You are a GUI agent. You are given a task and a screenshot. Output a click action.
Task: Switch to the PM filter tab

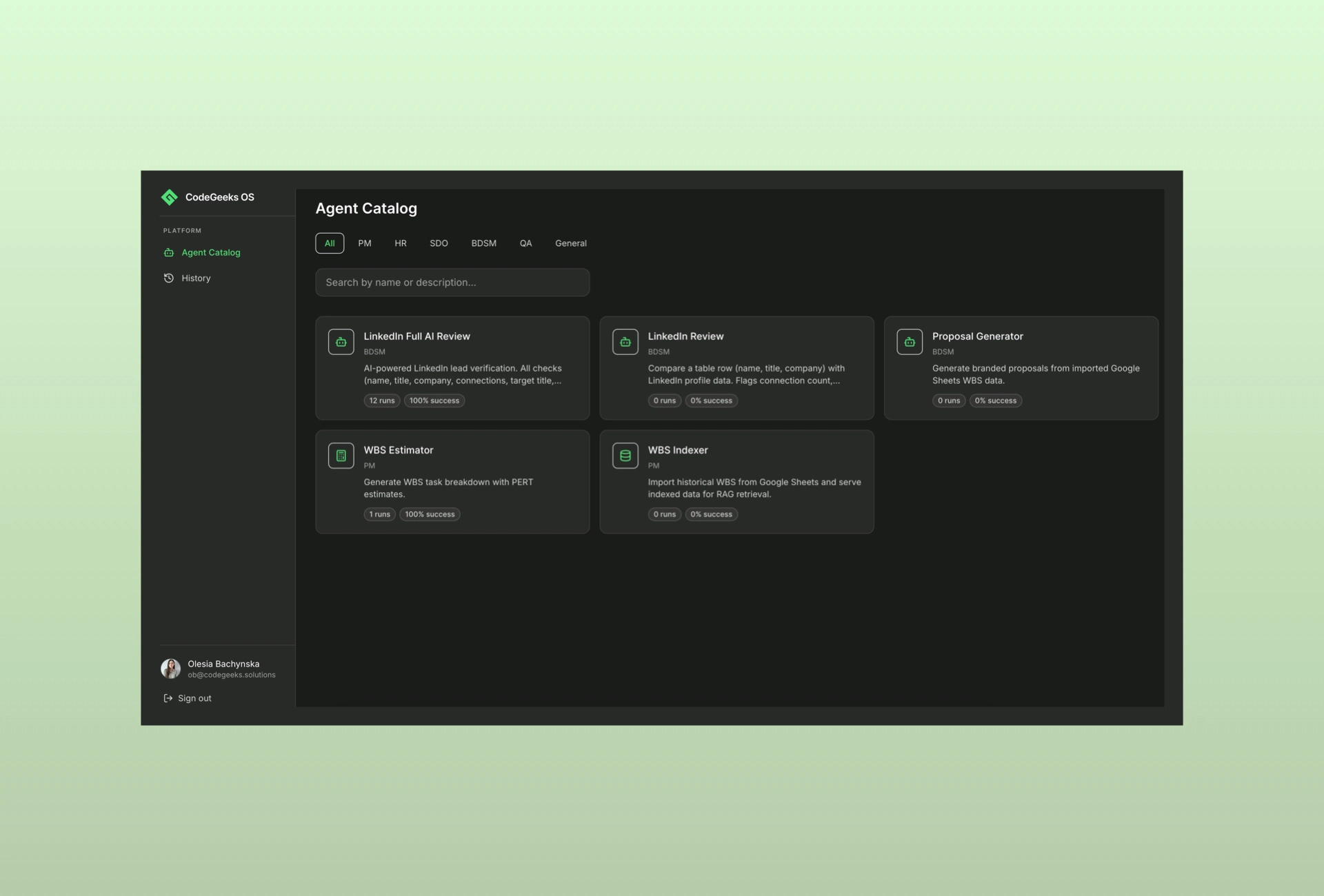(x=365, y=243)
